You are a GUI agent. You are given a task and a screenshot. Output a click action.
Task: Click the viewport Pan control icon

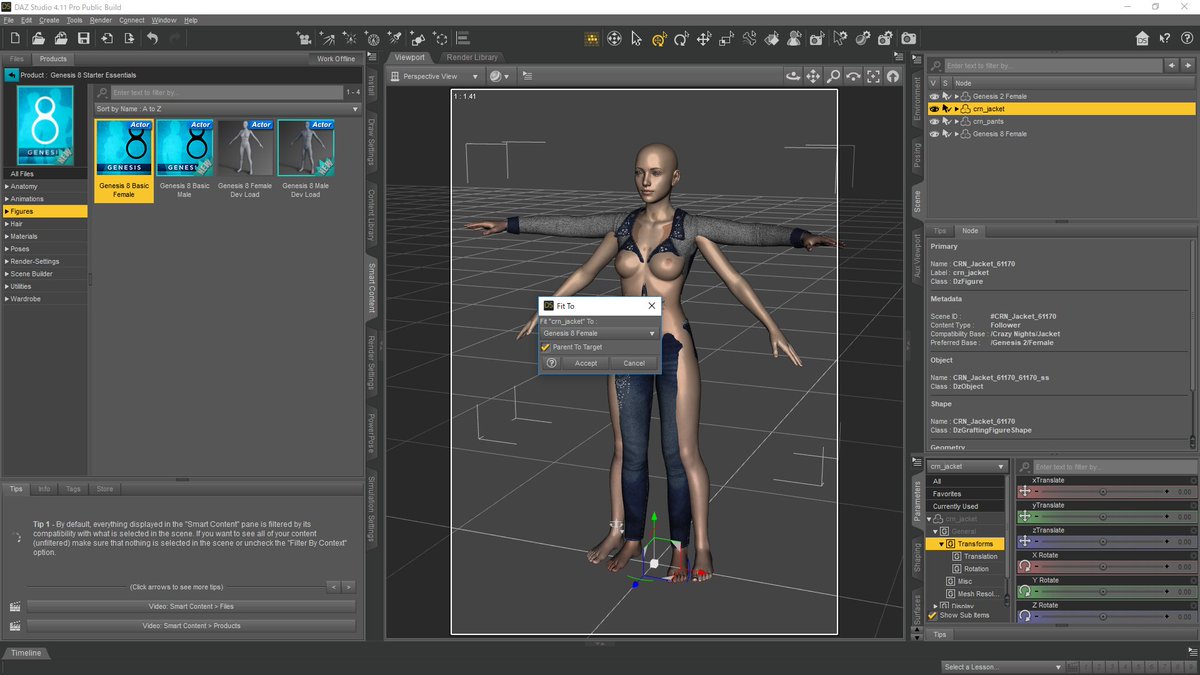click(x=813, y=76)
